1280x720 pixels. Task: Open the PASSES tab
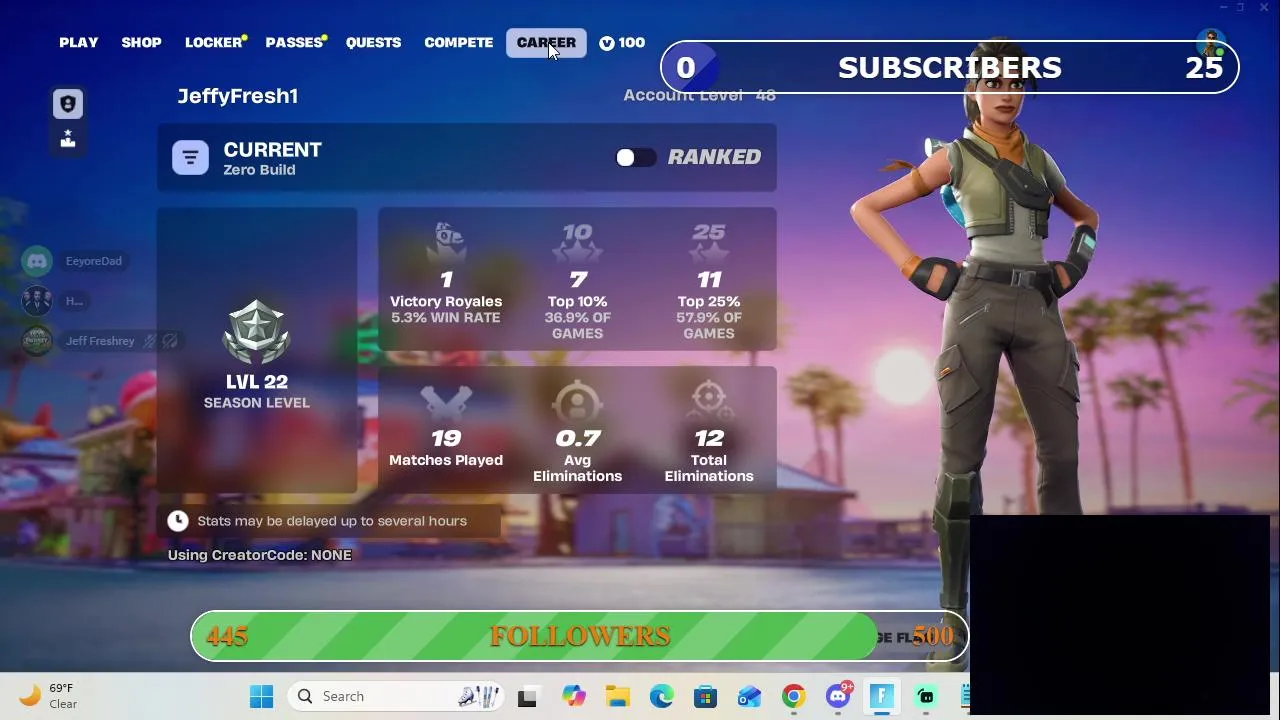pyautogui.click(x=294, y=43)
